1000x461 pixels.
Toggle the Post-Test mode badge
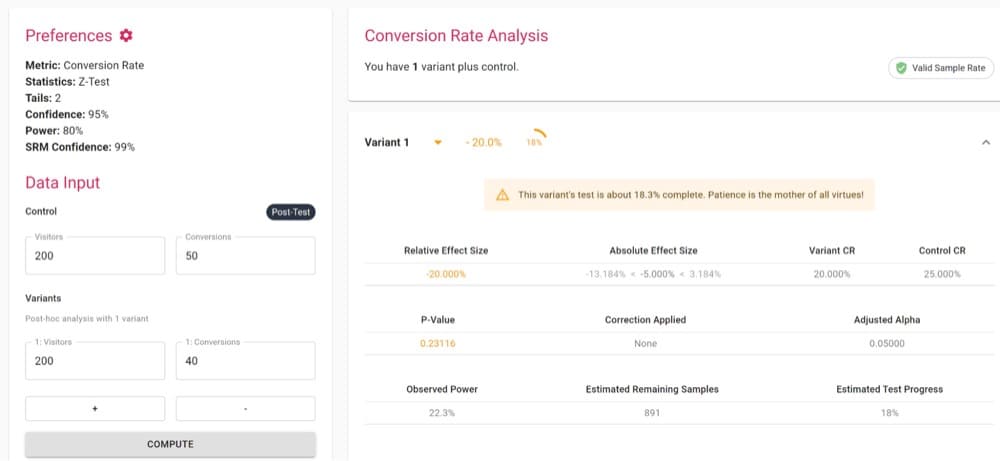pyautogui.click(x=291, y=212)
